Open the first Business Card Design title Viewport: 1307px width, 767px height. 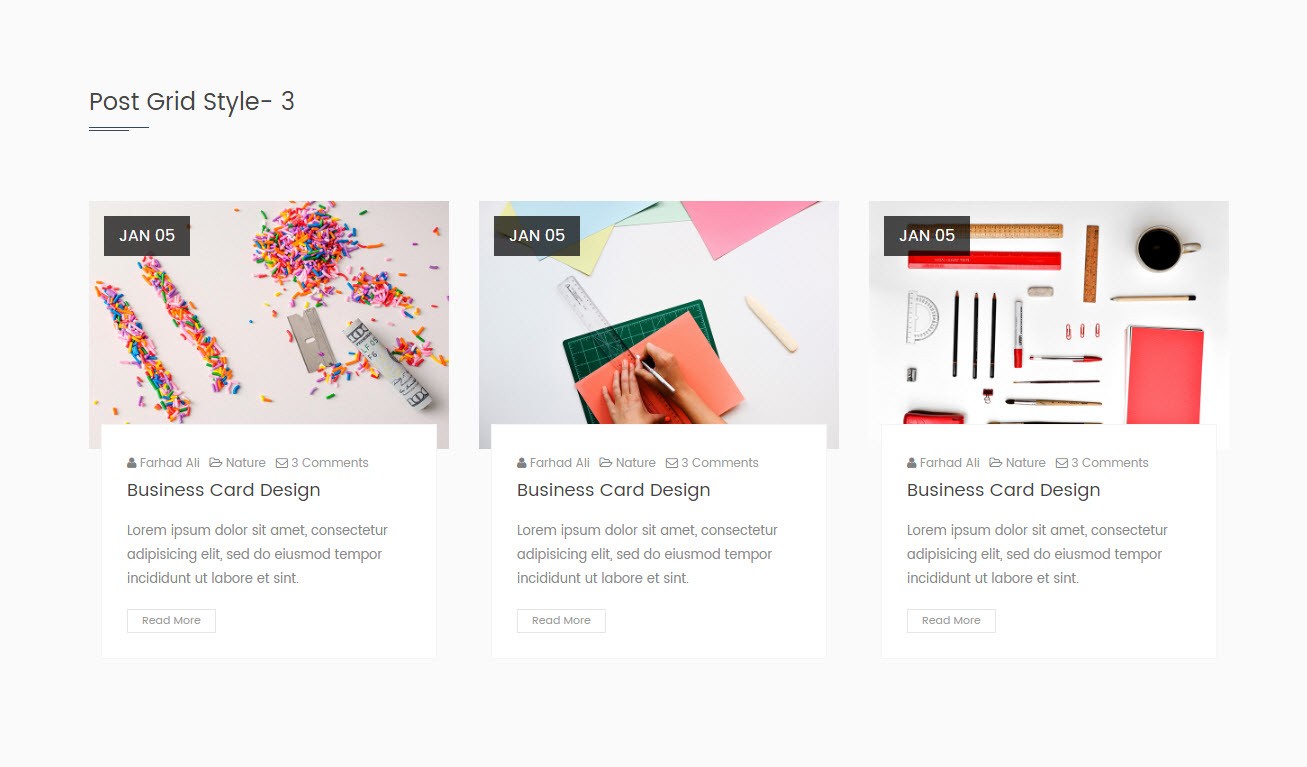tap(224, 490)
